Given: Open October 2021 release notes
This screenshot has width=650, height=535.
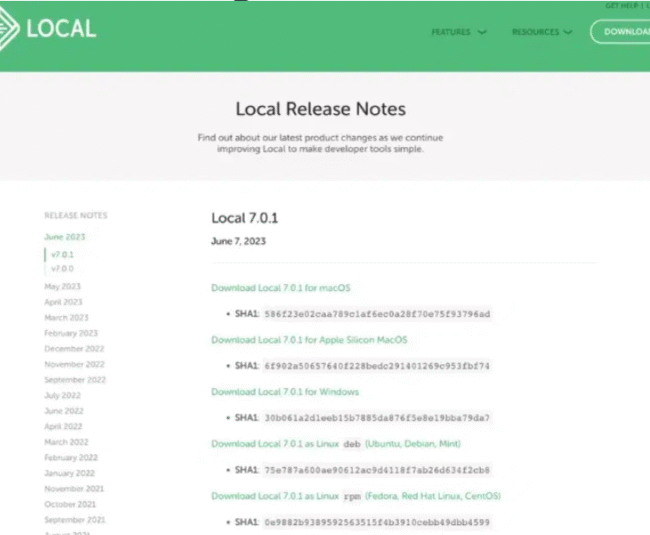Looking at the screenshot, I should coord(70,504).
